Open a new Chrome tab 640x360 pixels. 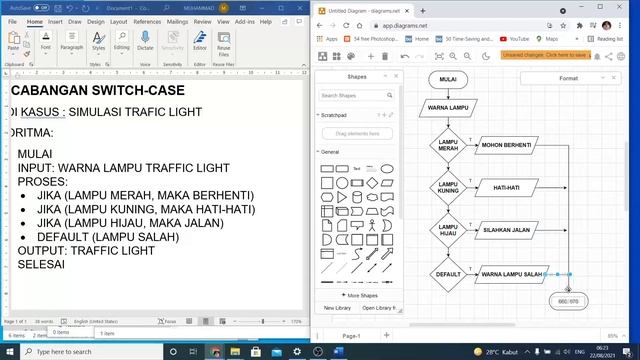[x=423, y=11]
